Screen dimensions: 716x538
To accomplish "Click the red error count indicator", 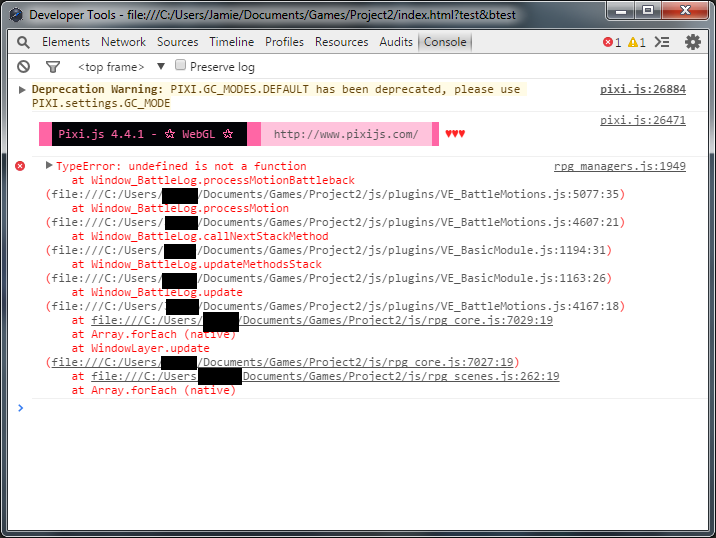I will tap(612, 42).
